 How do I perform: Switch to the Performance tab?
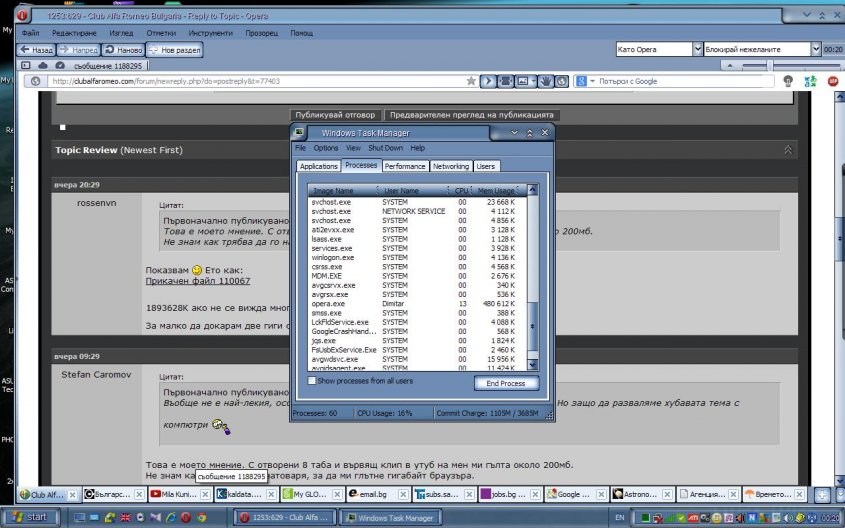(x=405, y=166)
